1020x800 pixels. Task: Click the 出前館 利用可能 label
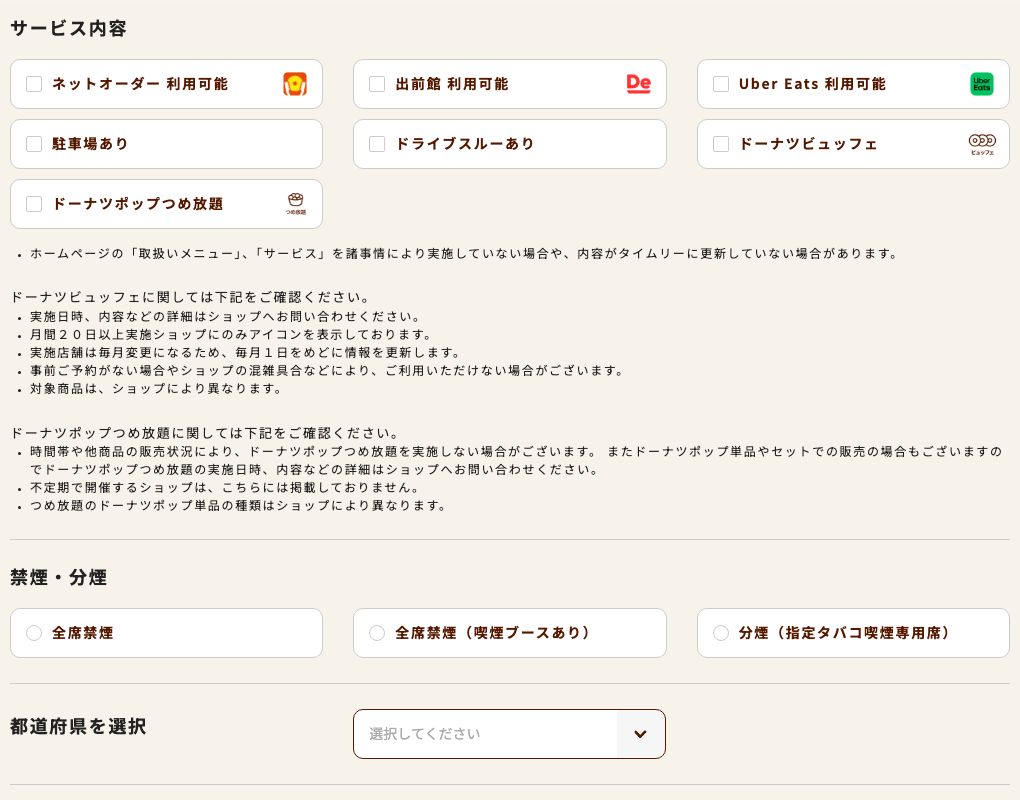(451, 84)
